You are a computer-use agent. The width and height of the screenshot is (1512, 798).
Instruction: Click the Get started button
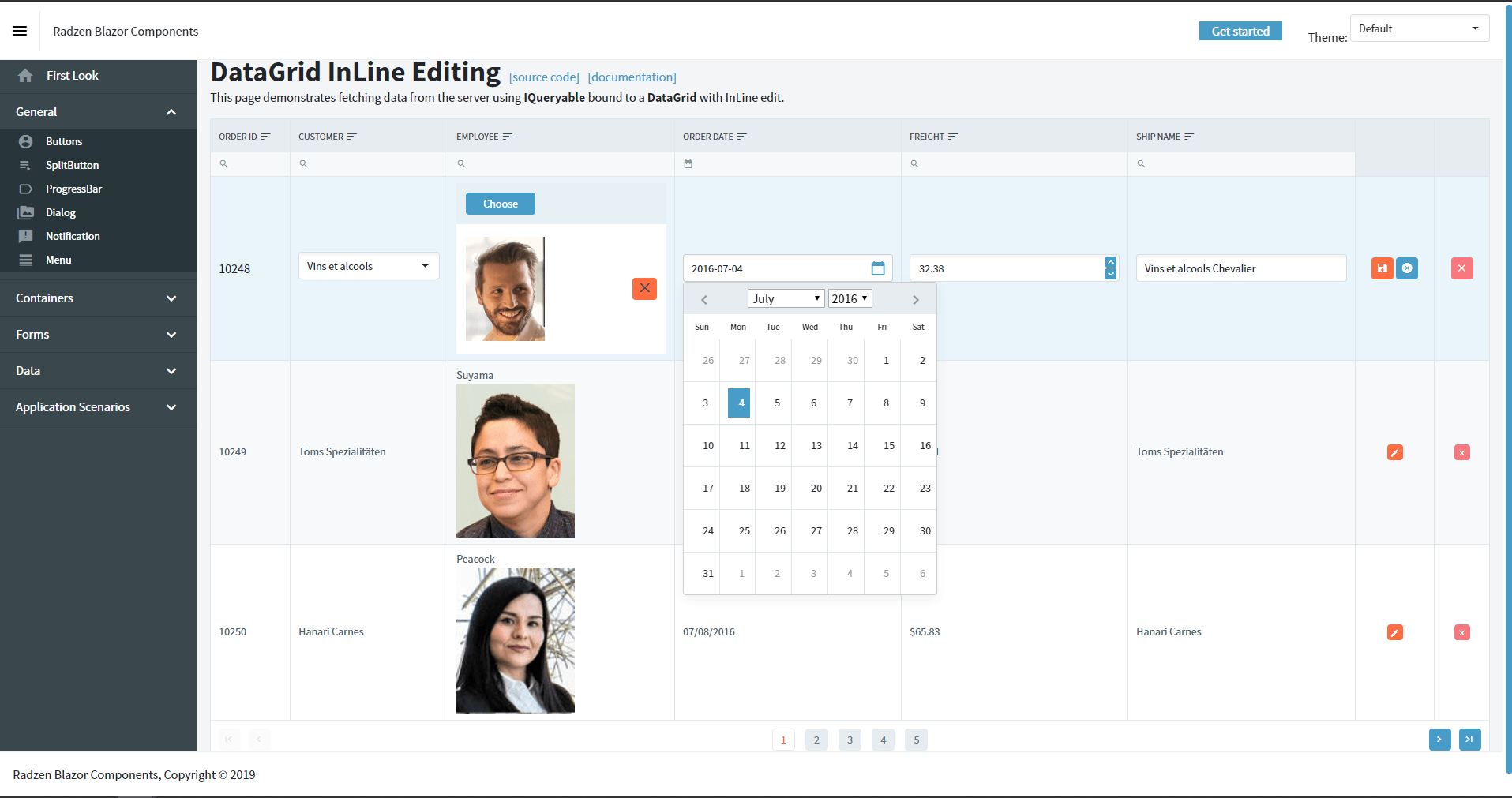pyautogui.click(x=1240, y=31)
